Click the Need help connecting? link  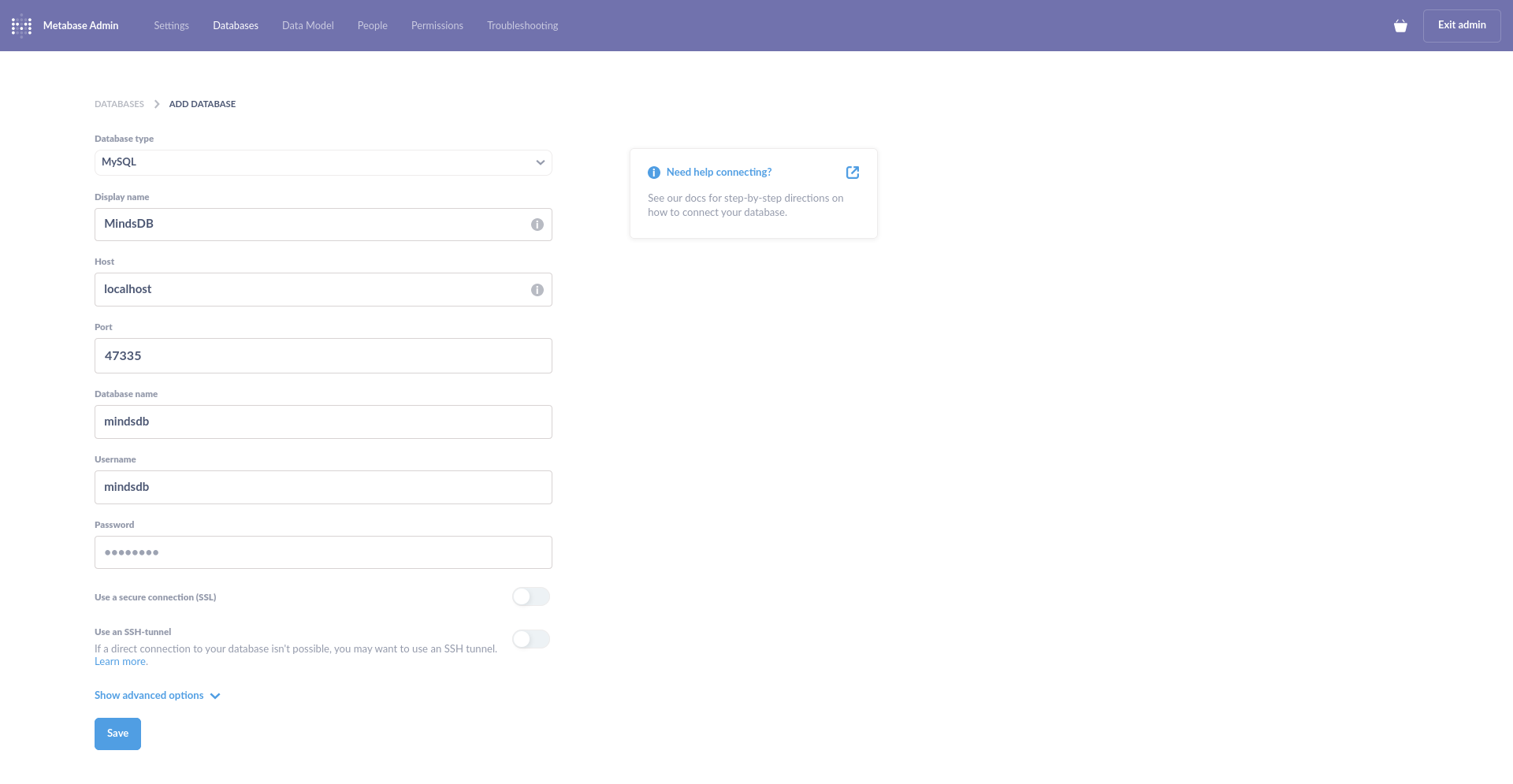719,173
